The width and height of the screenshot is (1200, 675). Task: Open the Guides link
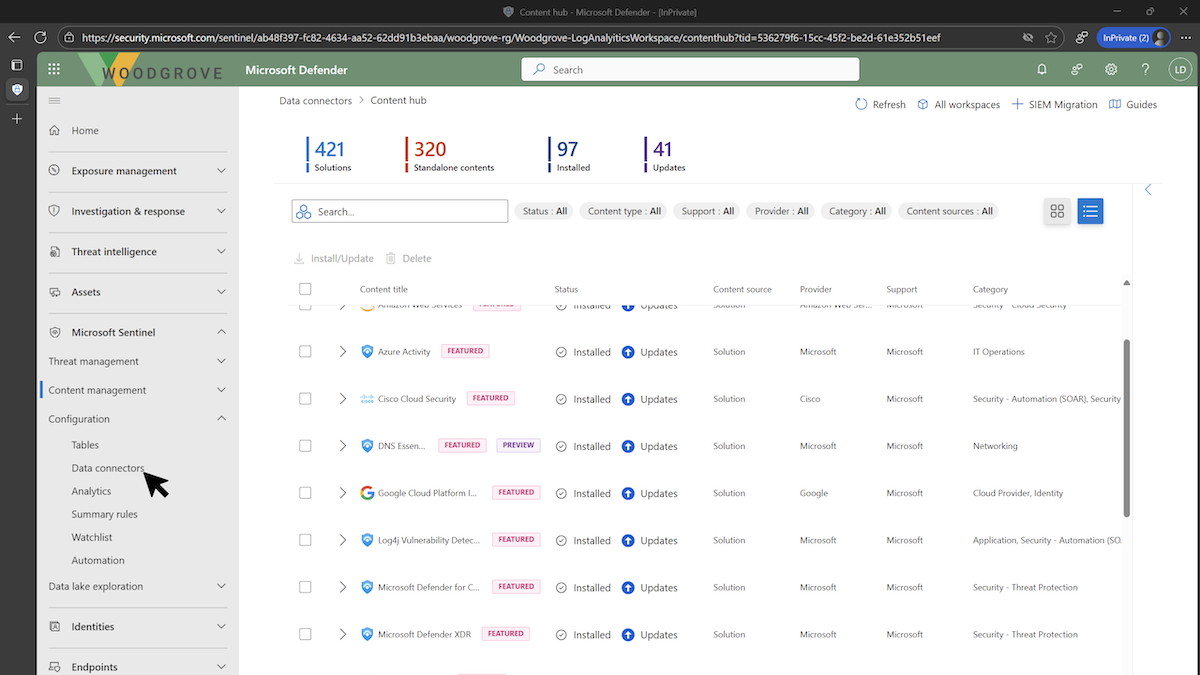click(x=1133, y=104)
